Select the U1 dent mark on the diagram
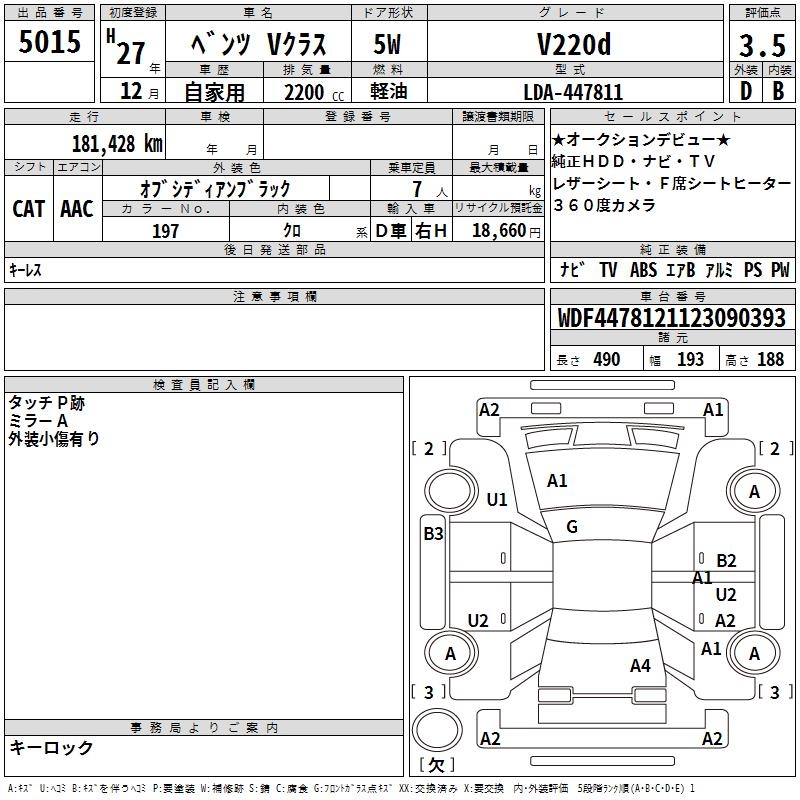 point(496,500)
